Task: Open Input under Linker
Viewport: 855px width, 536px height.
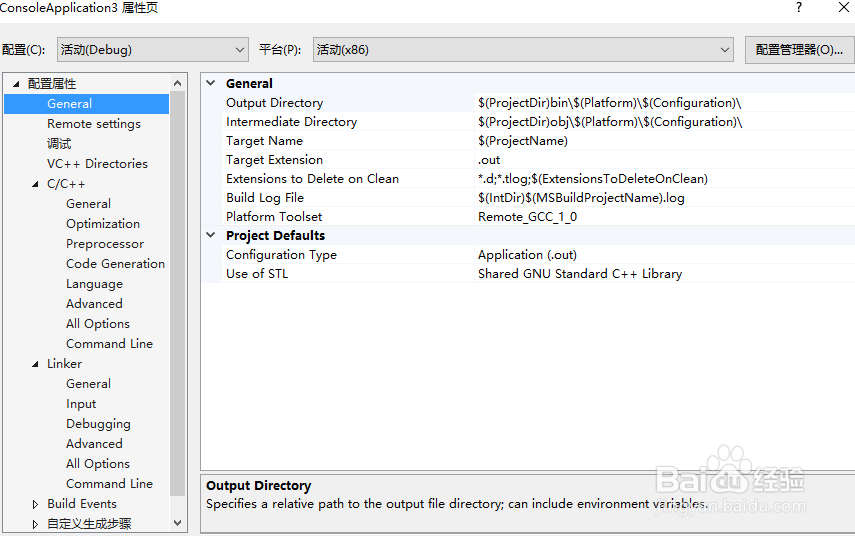Action: point(81,404)
